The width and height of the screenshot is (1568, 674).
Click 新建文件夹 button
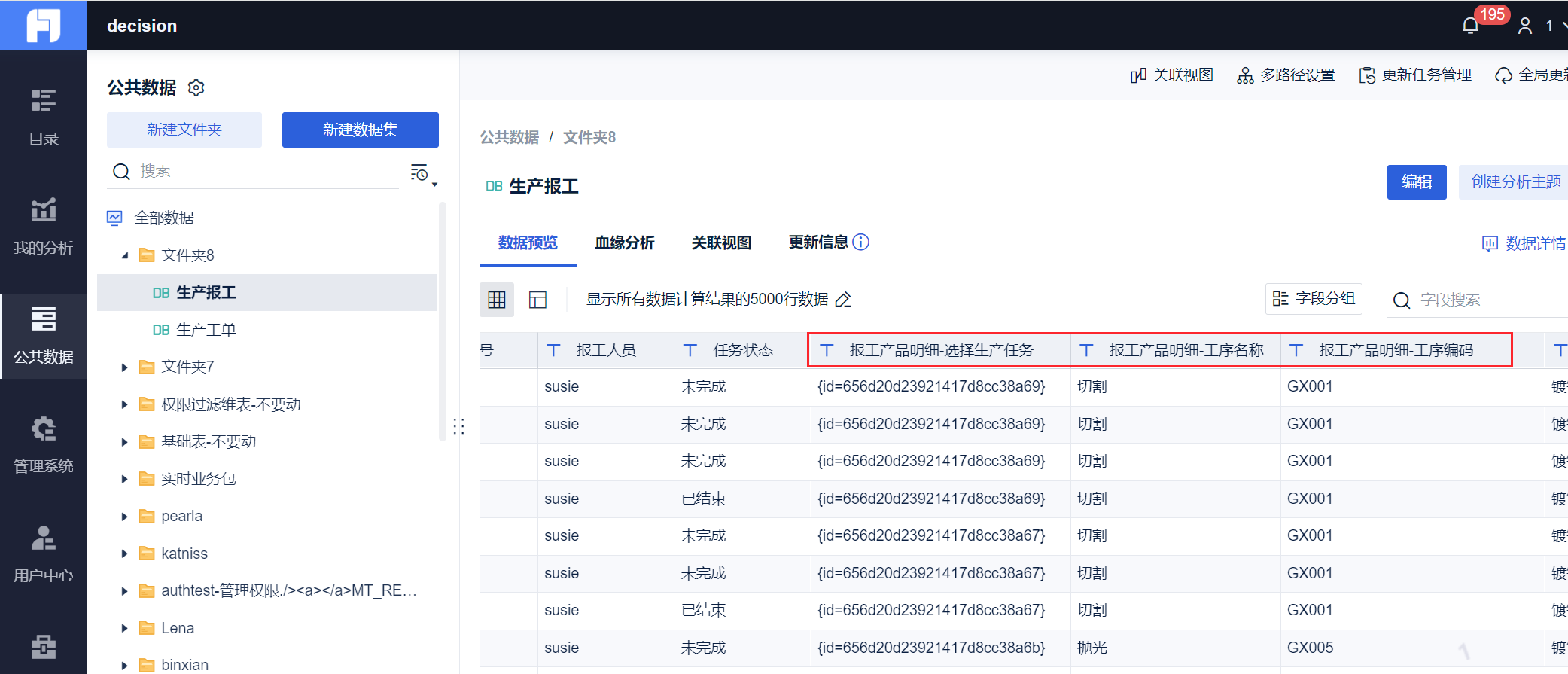pyautogui.click(x=184, y=130)
